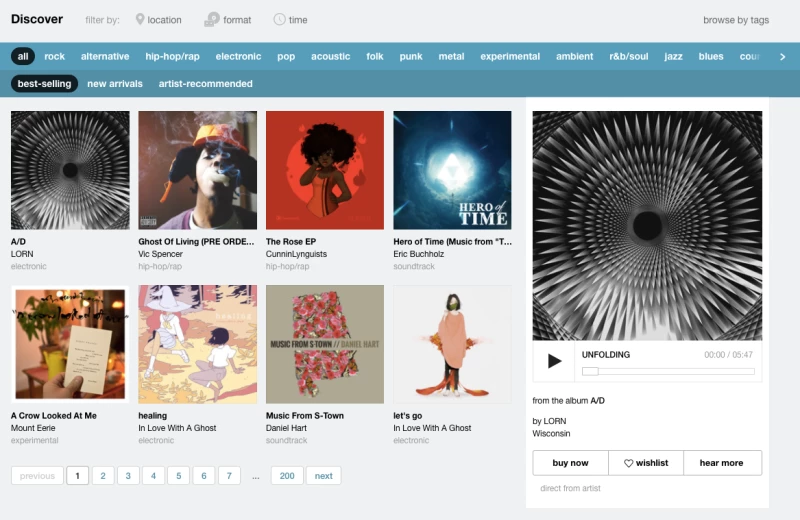The height and width of the screenshot is (520, 800).
Task: Open the location filter pin icon
Action: [140, 19]
